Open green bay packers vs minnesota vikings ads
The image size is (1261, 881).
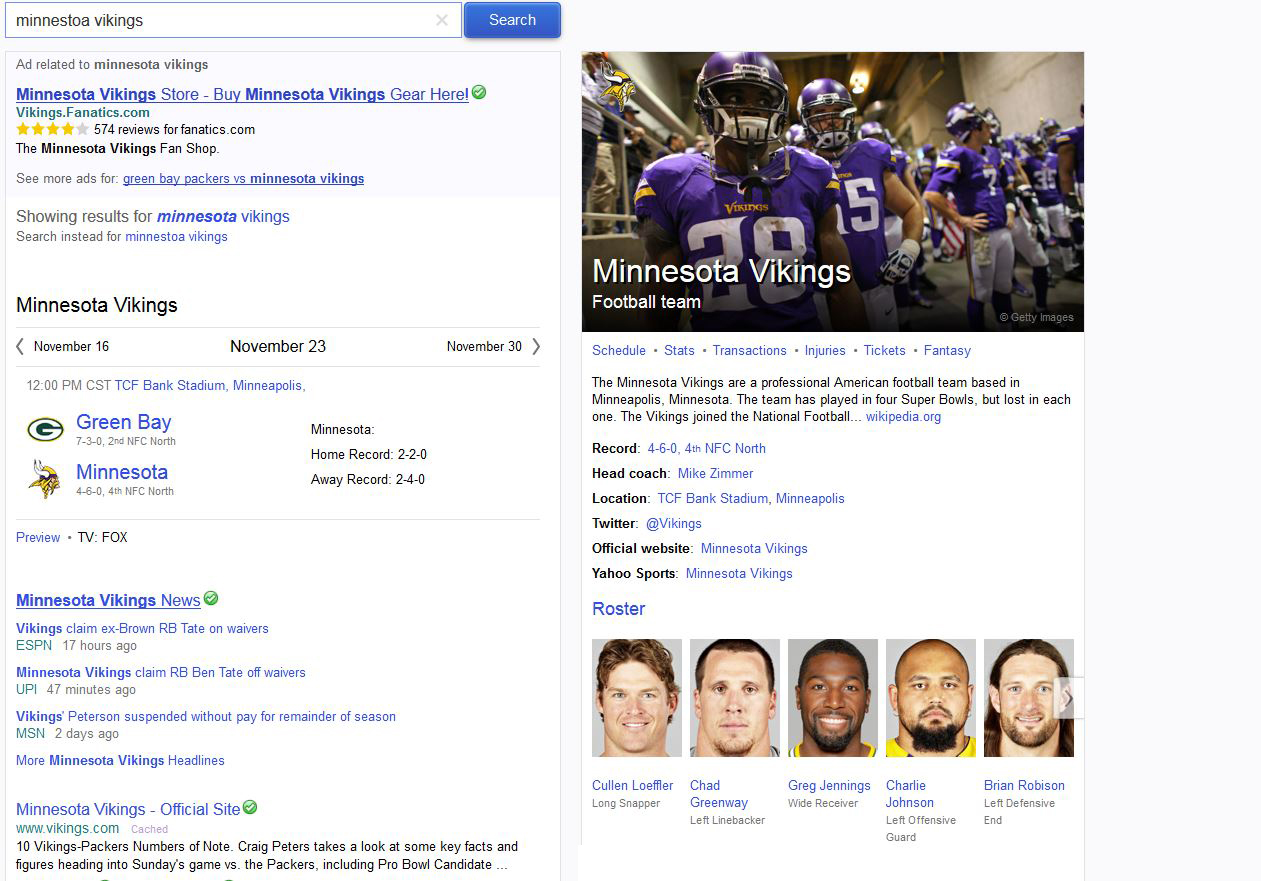[243, 179]
